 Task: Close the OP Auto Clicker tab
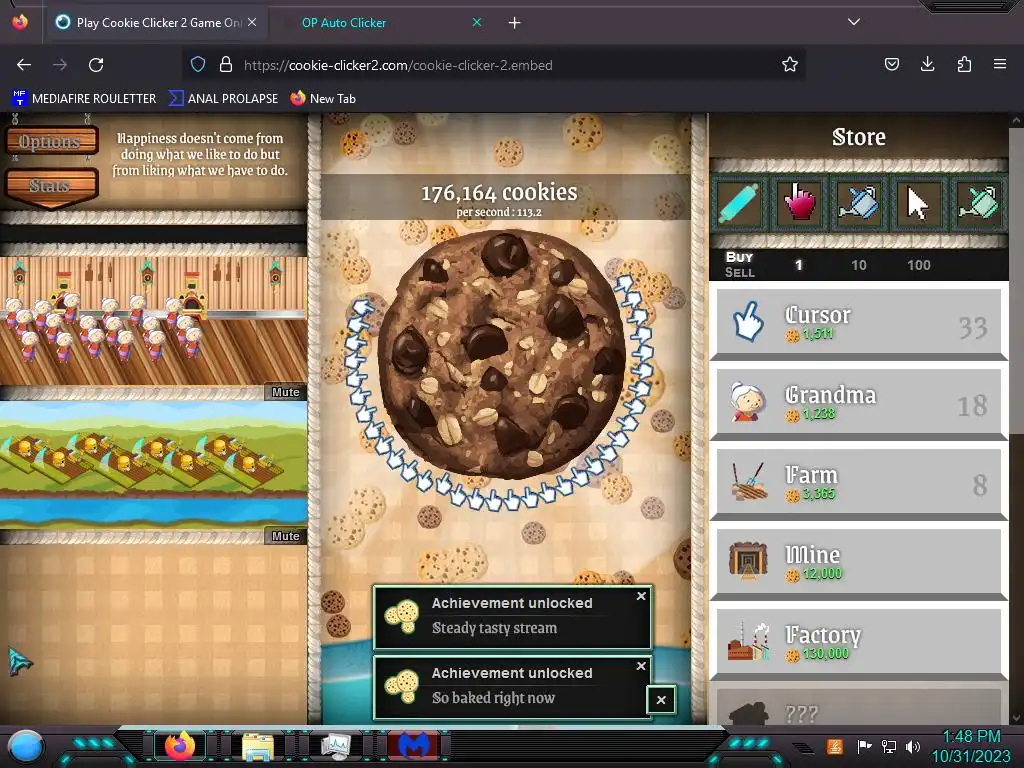click(x=477, y=22)
